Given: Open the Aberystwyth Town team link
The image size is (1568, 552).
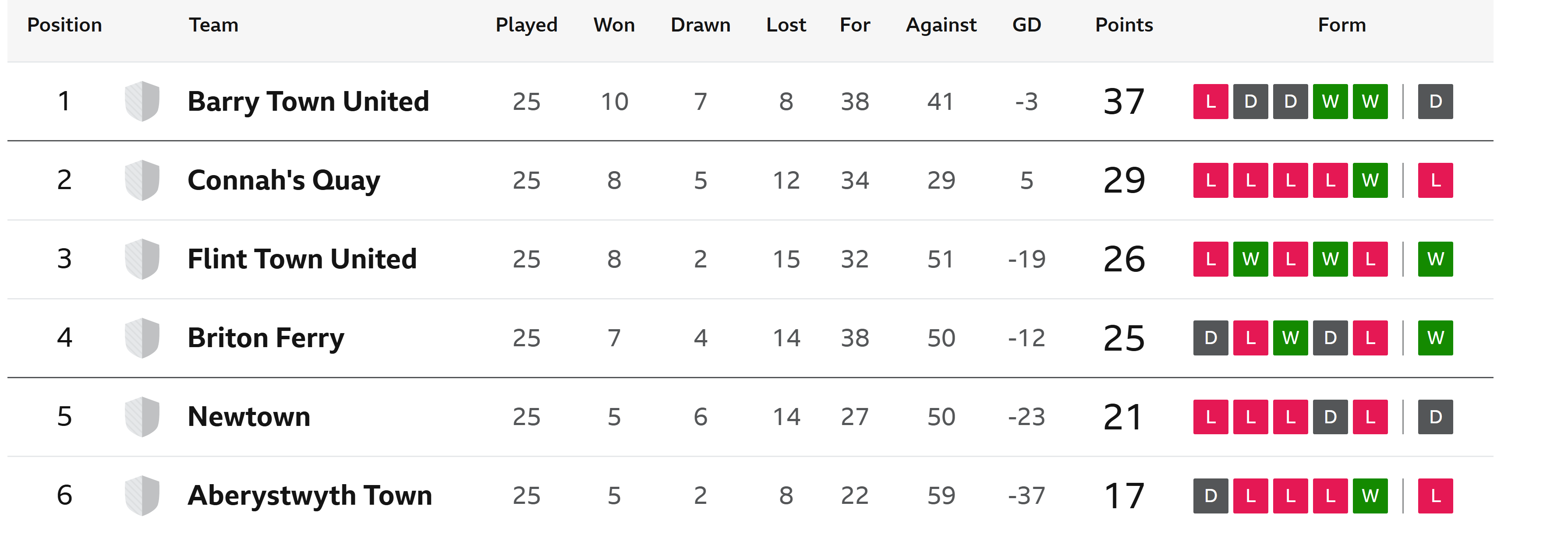Looking at the screenshot, I should 310,496.
